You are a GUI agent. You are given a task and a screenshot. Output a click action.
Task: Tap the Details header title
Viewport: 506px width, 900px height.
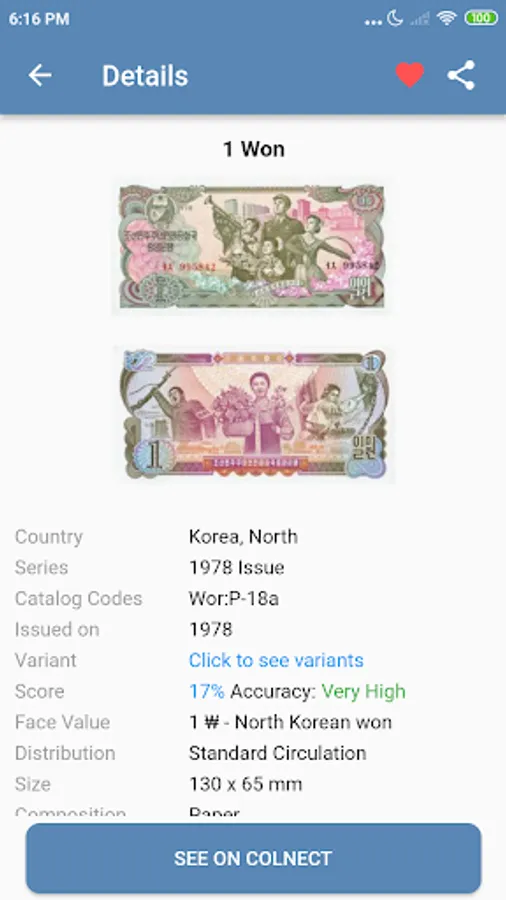tap(145, 76)
